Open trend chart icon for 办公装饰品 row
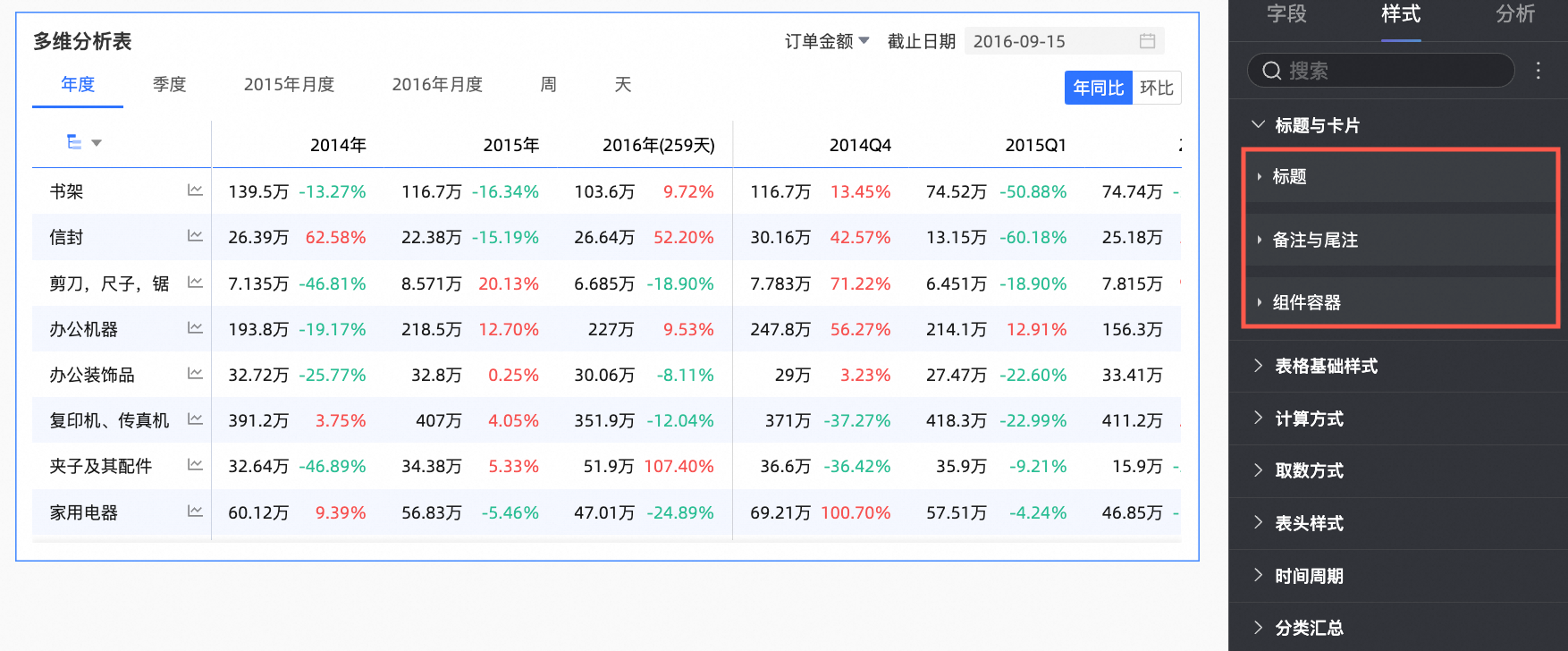 click(x=195, y=374)
